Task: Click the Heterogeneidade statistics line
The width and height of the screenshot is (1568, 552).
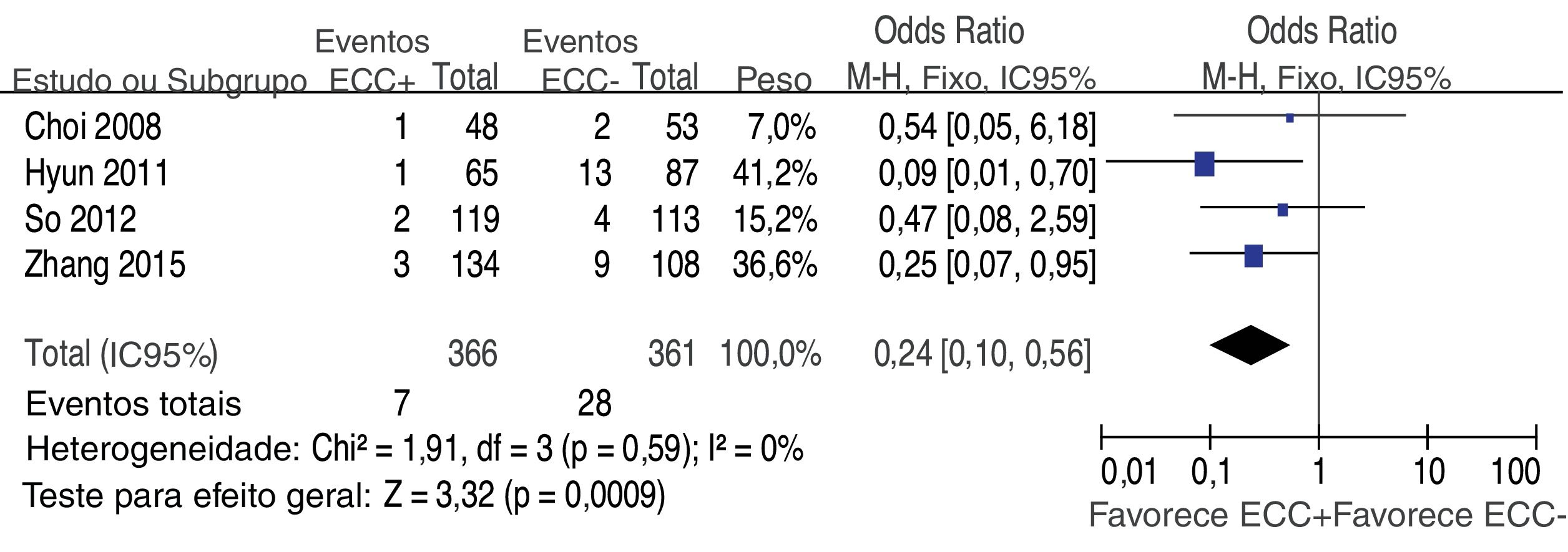Action: coord(414,448)
